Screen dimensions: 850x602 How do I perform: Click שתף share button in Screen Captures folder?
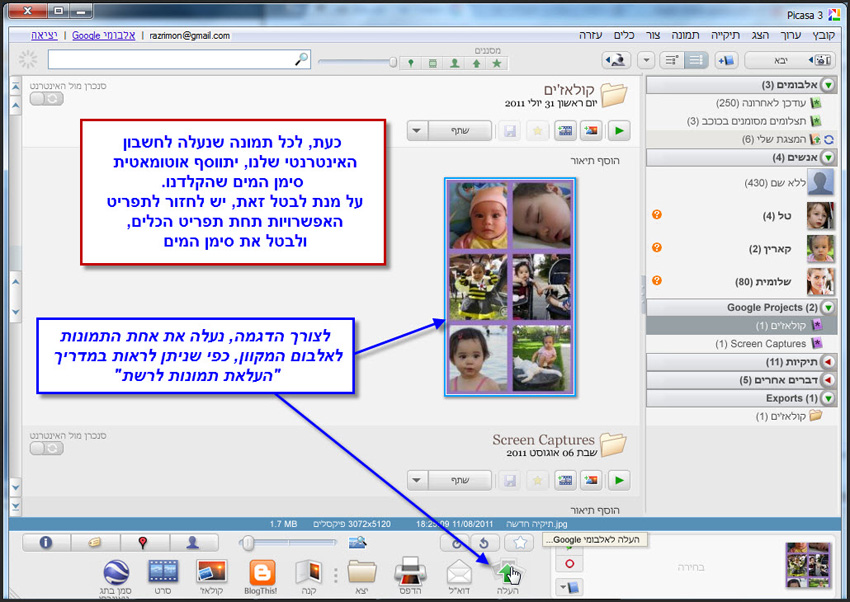click(x=460, y=480)
